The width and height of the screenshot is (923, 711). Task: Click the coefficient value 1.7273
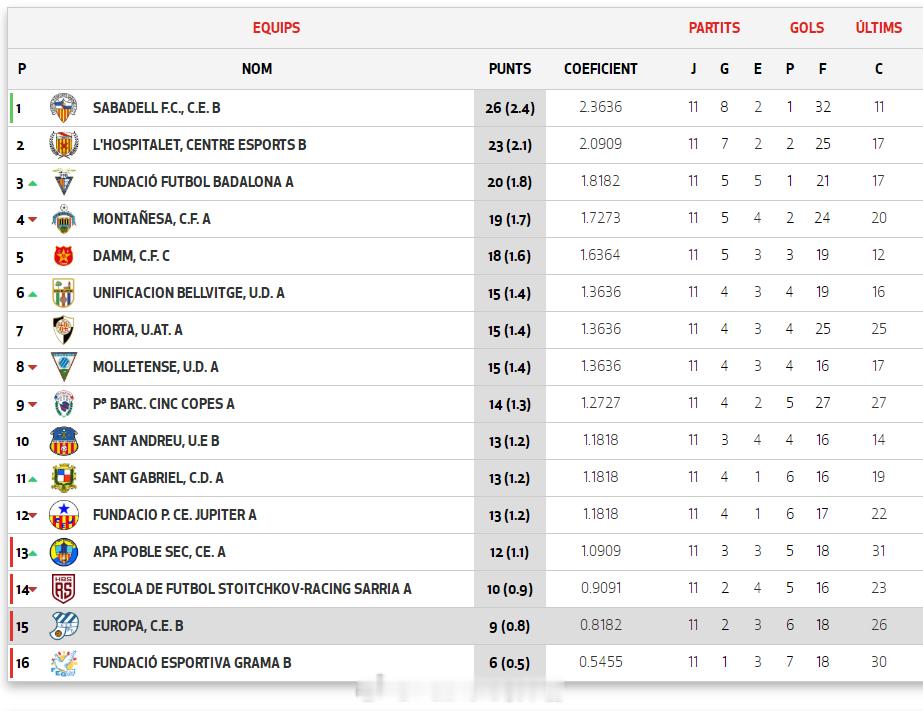click(x=600, y=218)
